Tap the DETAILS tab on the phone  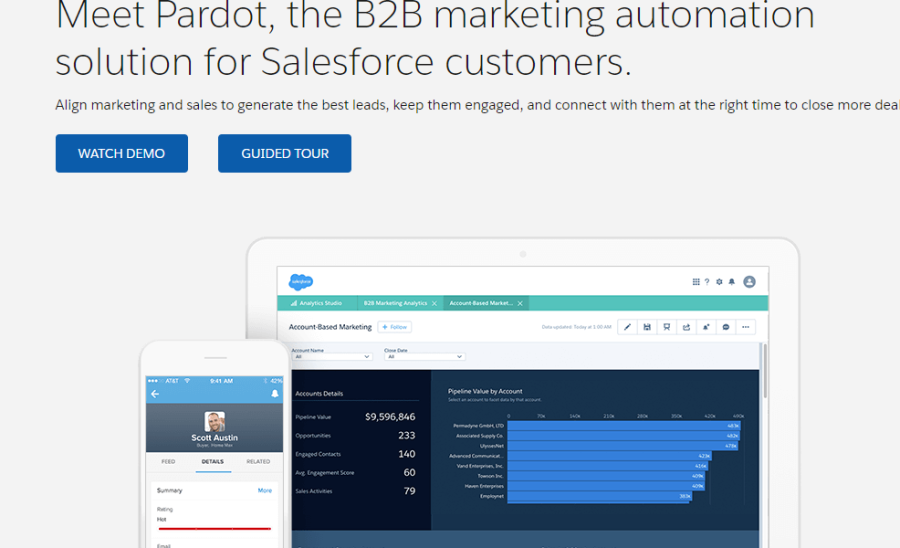pos(213,462)
